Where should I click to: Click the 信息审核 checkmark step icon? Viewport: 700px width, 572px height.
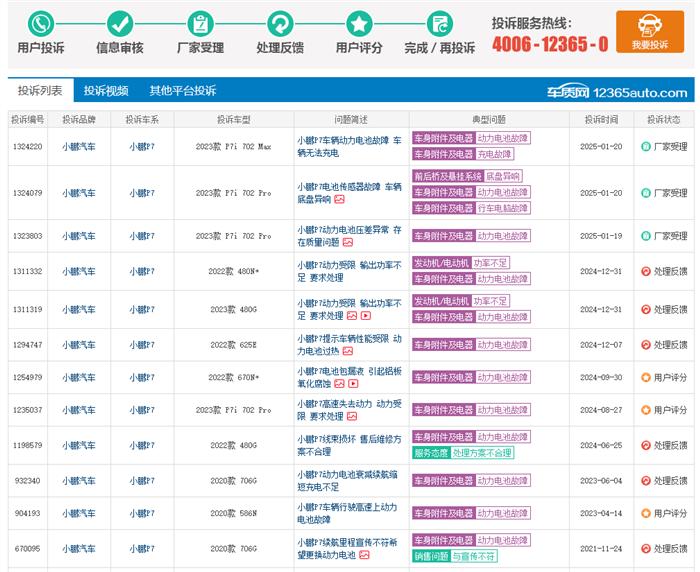click(x=120, y=24)
